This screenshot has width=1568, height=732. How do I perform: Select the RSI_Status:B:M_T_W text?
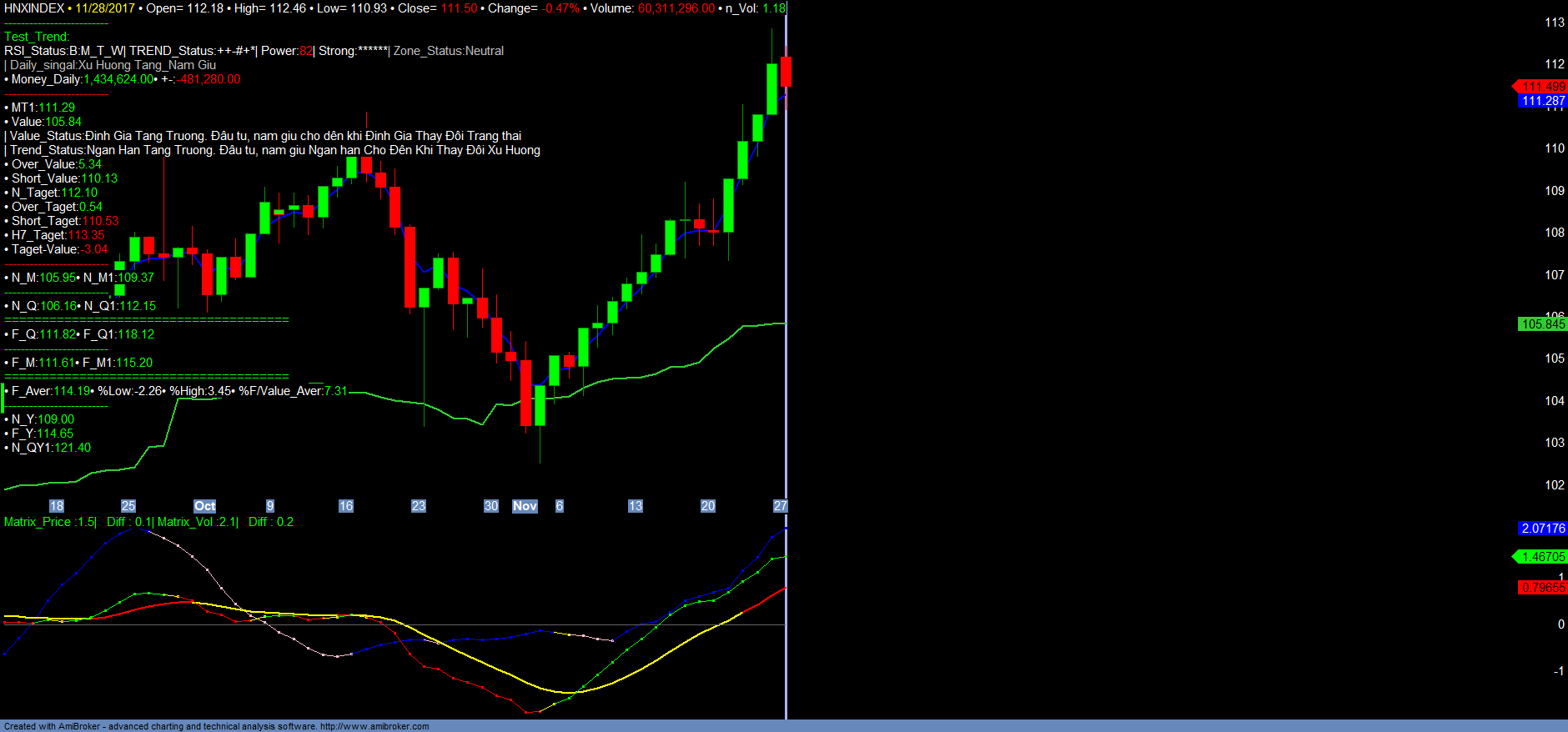tap(64, 51)
